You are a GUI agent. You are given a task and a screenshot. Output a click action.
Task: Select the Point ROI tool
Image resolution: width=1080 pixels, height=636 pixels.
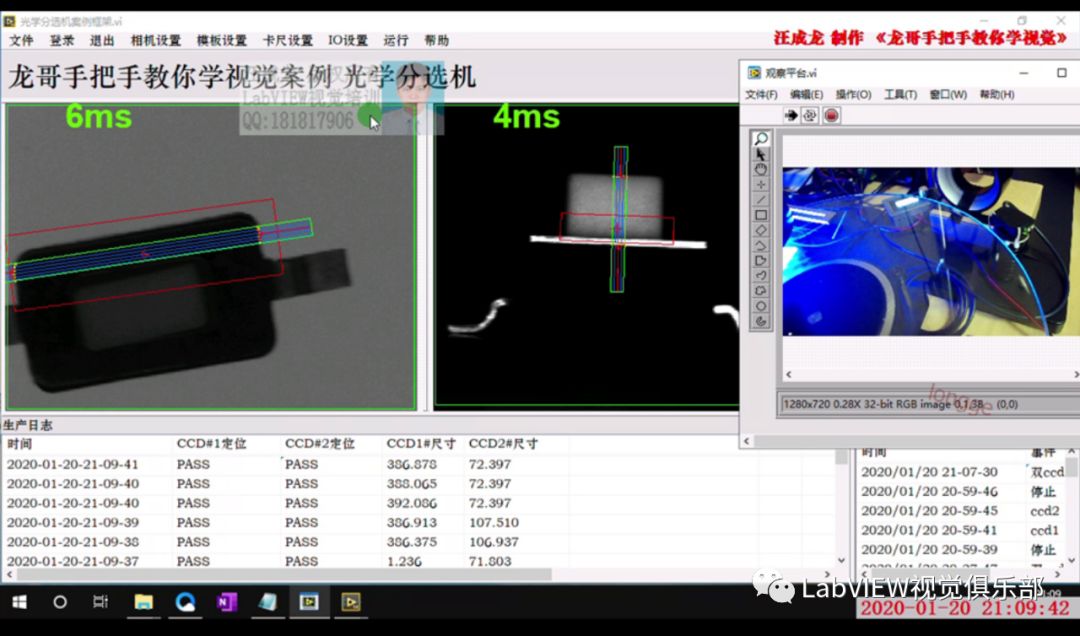pos(760,185)
